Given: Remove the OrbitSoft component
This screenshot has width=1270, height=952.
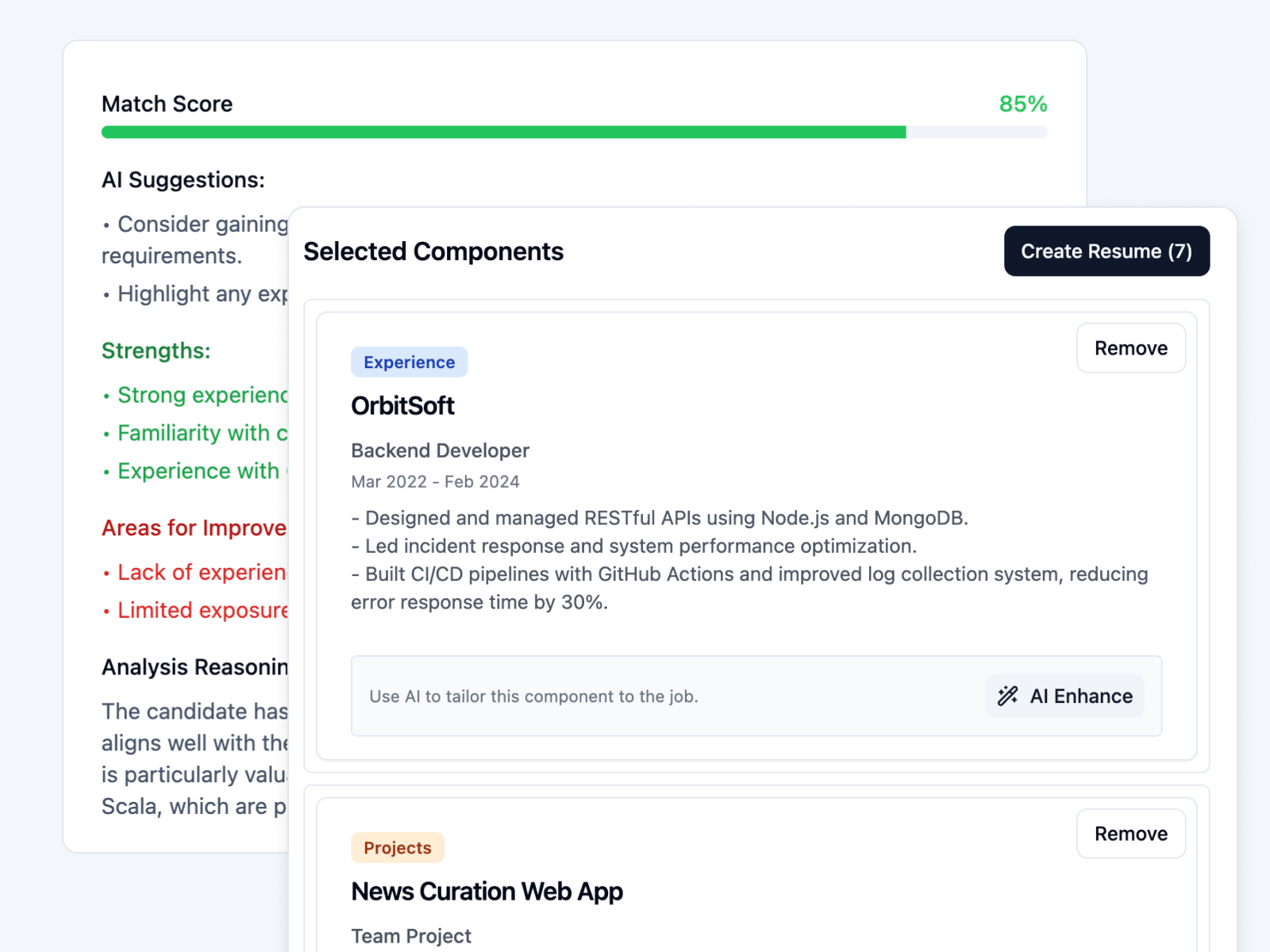Looking at the screenshot, I should point(1130,347).
